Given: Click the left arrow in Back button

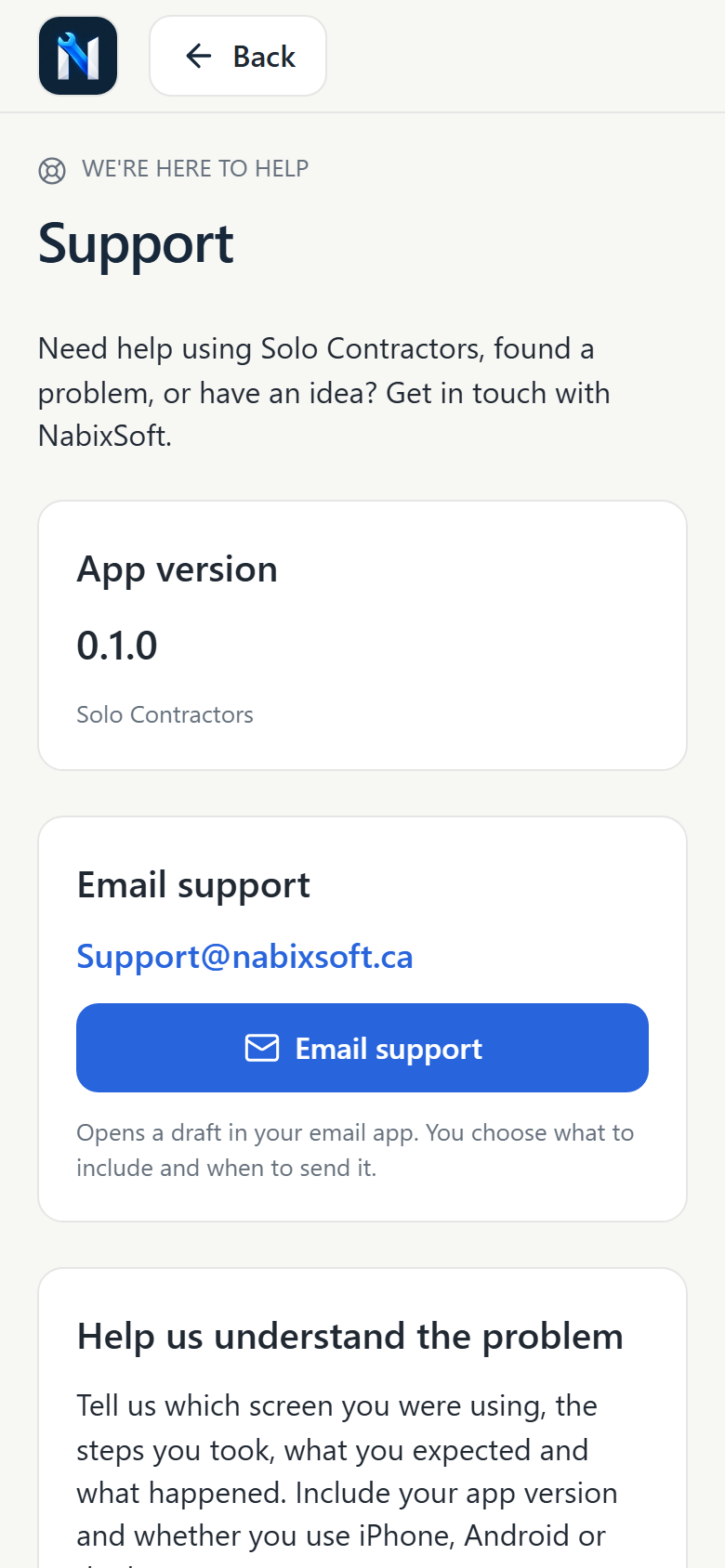Looking at the screenshot, I should point(198,56).
